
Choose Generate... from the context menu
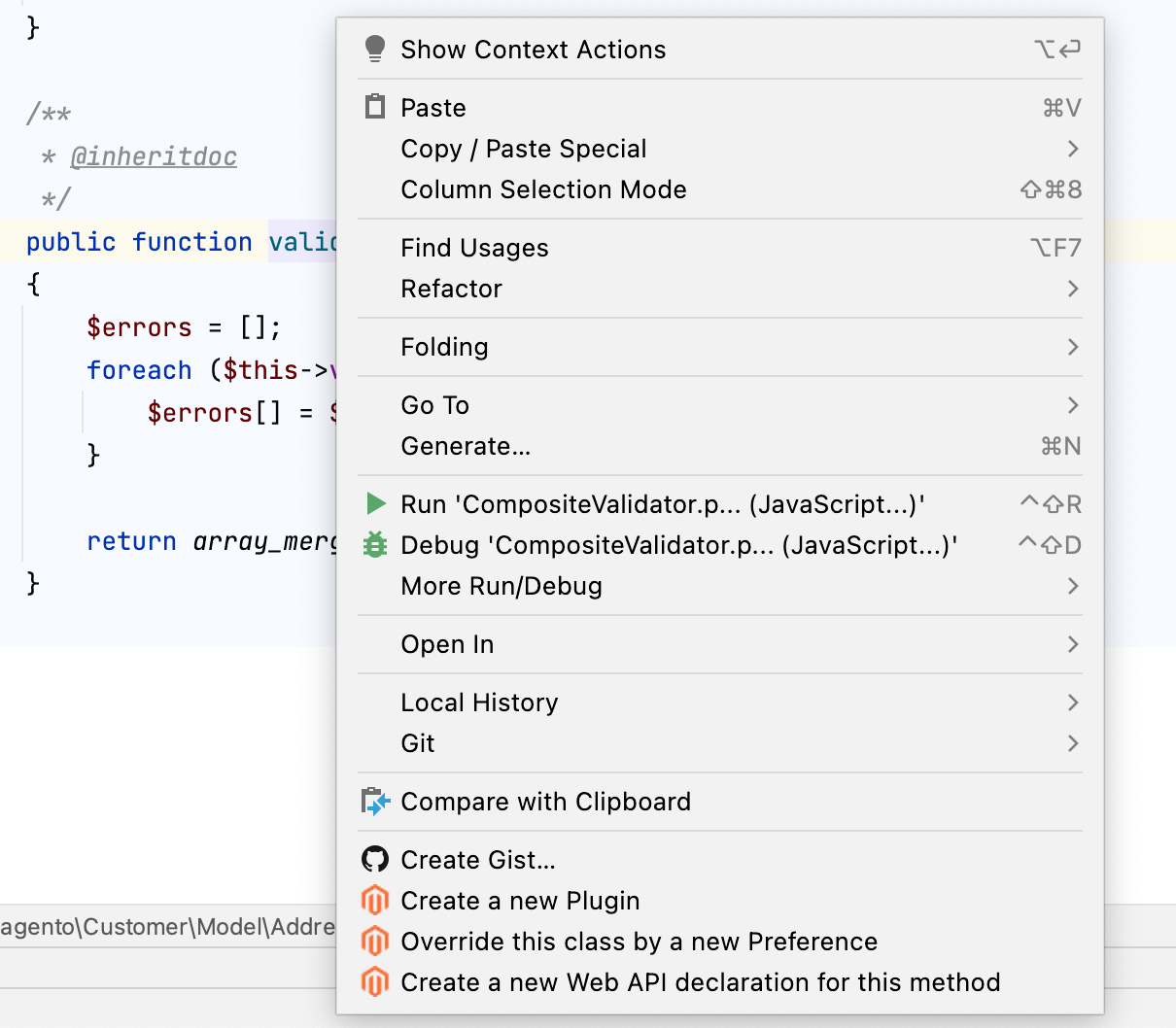point(466,446)
